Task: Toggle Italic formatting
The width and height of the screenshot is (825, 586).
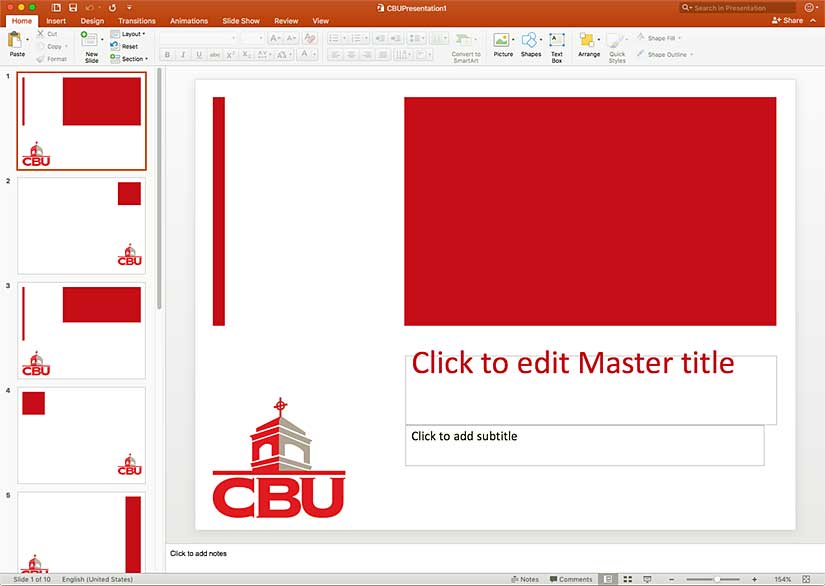Action: (x=183, y=54)
